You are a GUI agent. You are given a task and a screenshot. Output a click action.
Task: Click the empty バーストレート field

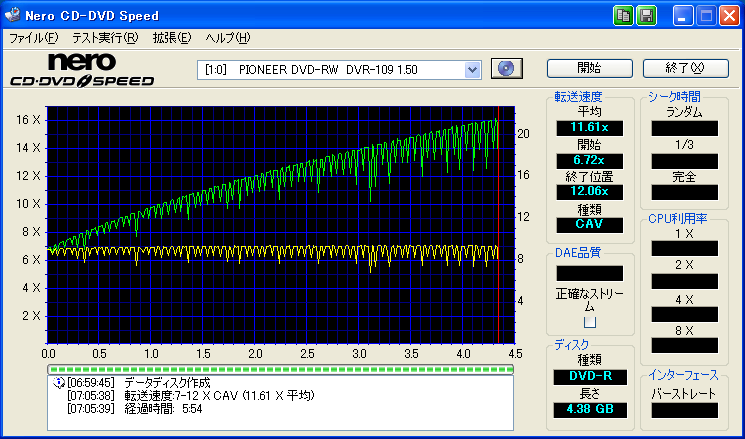(x=685, y=410)
